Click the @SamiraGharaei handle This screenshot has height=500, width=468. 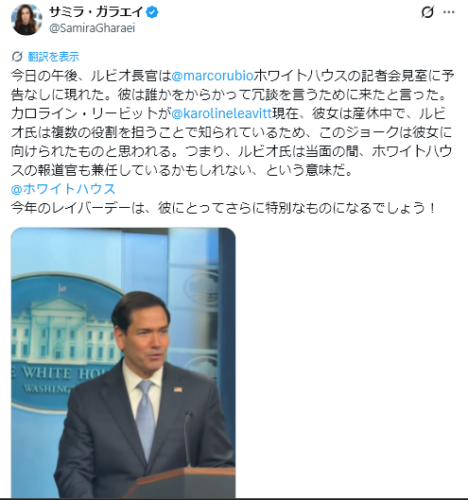tap(92, 28)
